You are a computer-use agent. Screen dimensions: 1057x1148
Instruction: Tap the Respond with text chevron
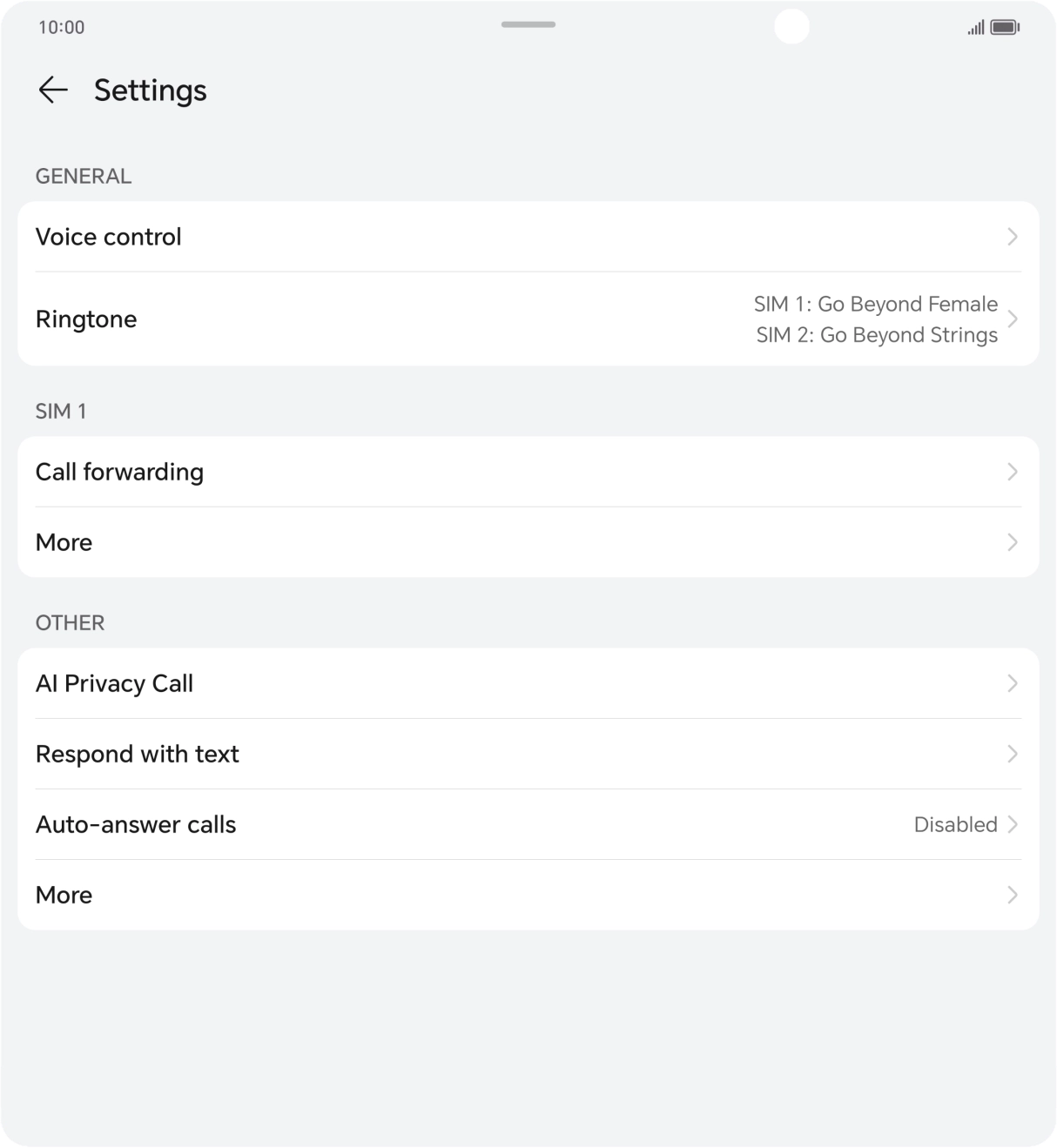point(1013,754)
